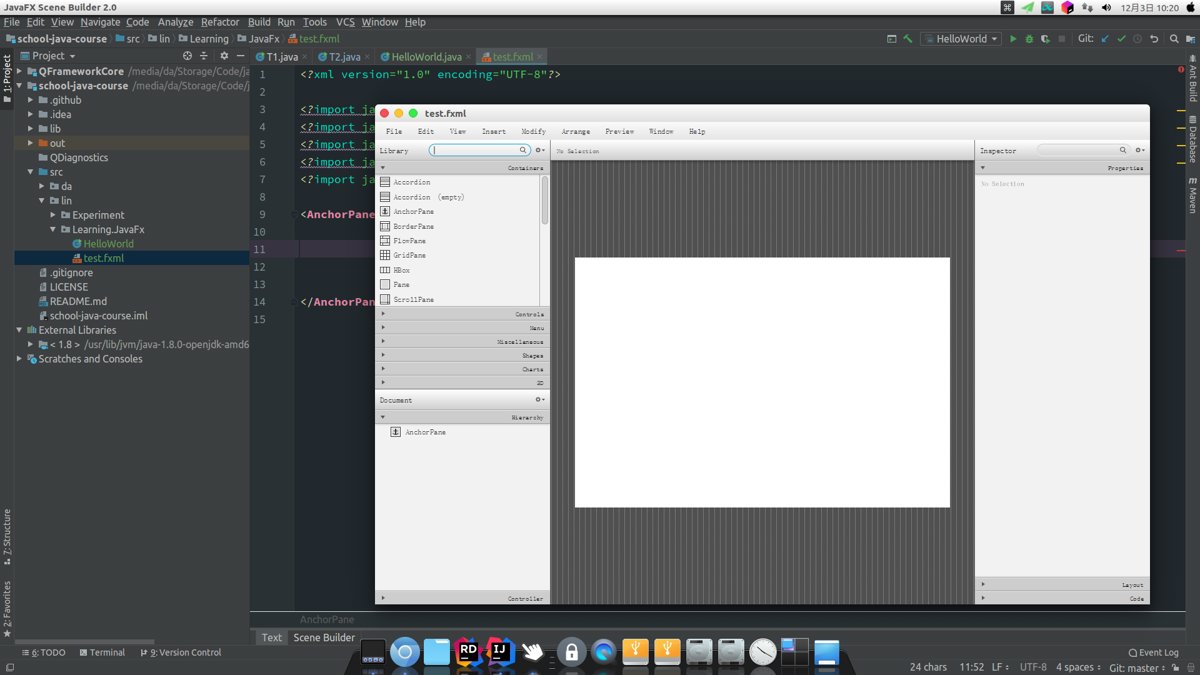Expand Layout section in Inspector
The image size is (1200, 675).
point(1062,584)
